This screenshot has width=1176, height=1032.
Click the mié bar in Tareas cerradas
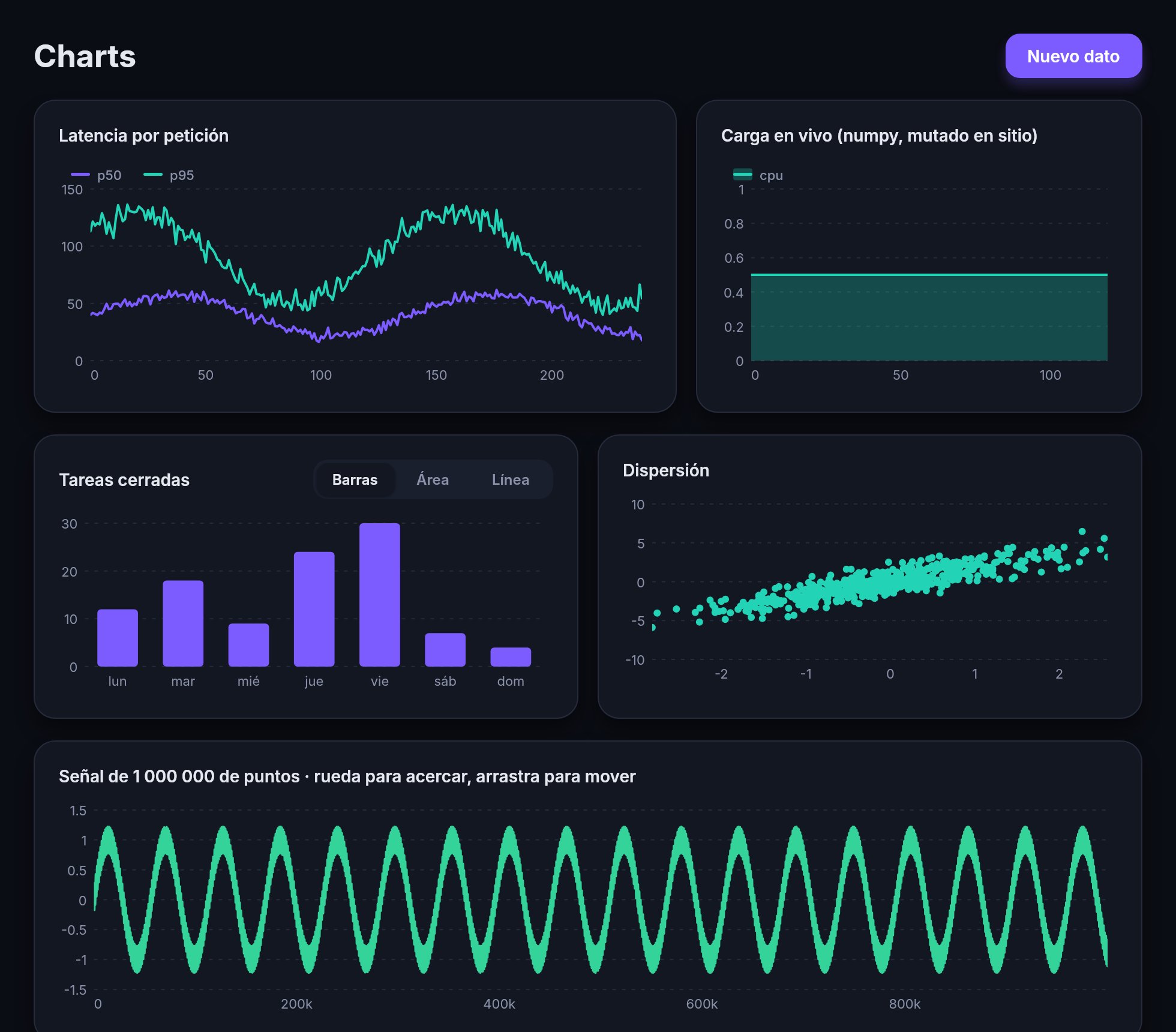click(248, 645)
